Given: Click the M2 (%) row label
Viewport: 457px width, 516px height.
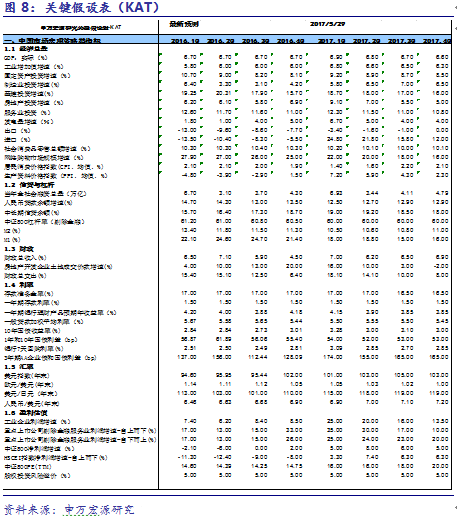Looking at the screenshot, I should point(12,231).
